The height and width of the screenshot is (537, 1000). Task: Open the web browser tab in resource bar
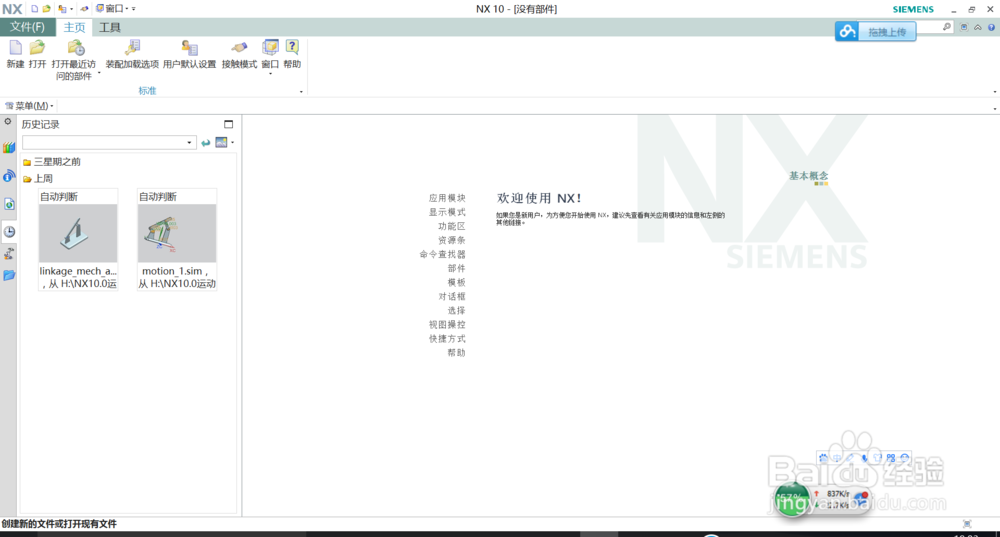tap(9, 204)
